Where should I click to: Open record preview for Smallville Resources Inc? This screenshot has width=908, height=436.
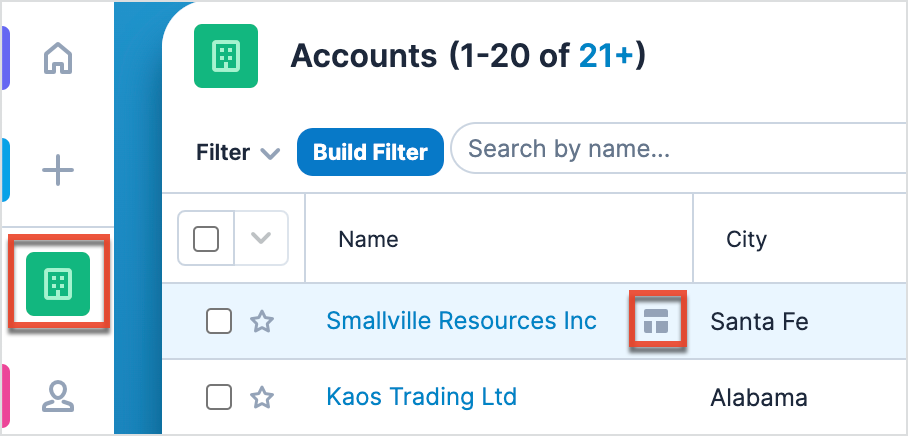[x=656, y=321]
